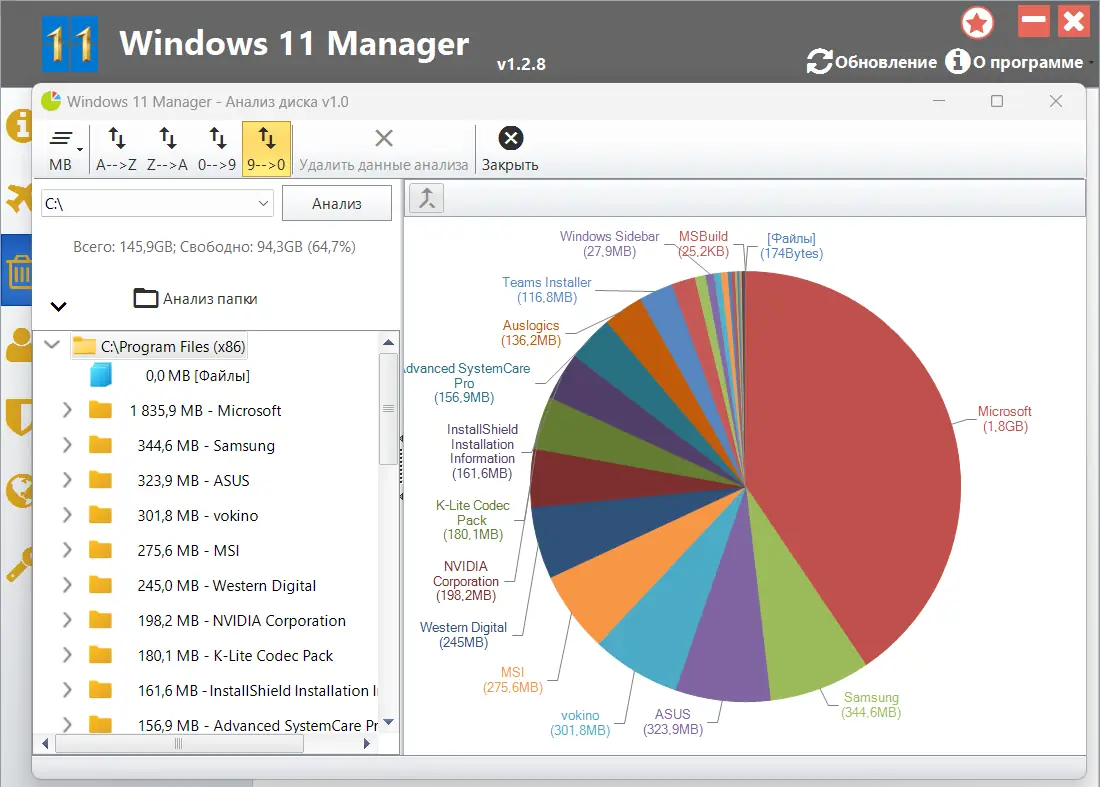Maximize the Анализ диска window
Viewport: 1100px width, 787px height.
click(997, 101)
